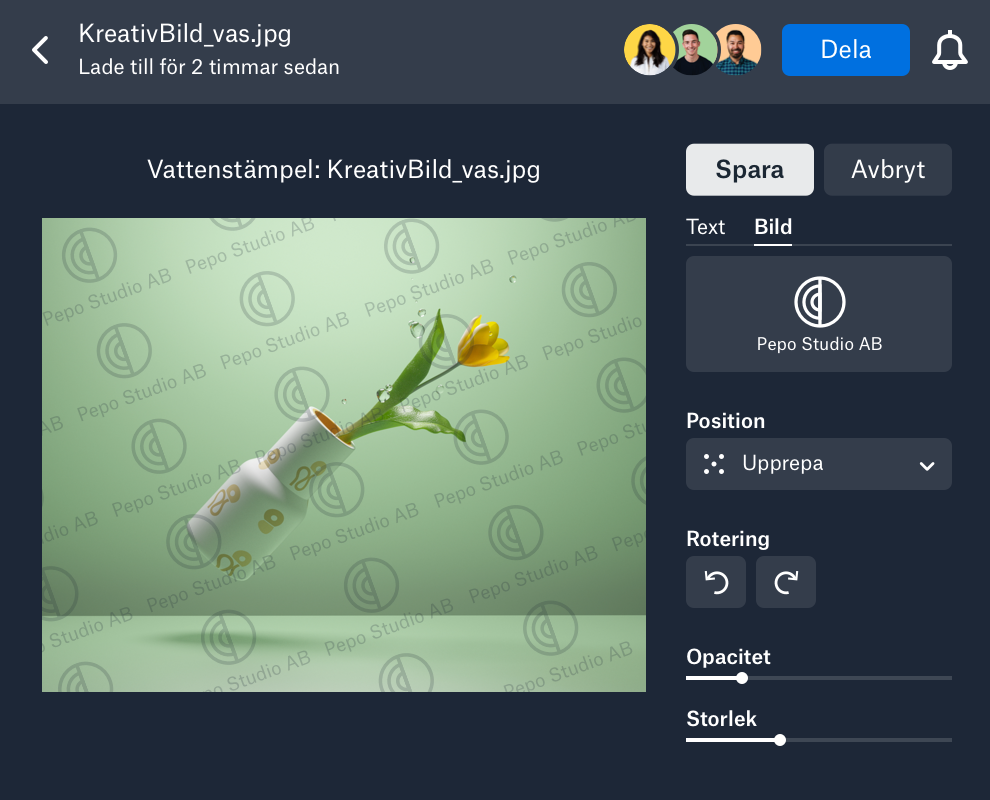Image resolution: width=990 pixels, height=800 pixels.
Task: Save the watermark with Spara
Action: click(x=749, y=170)
